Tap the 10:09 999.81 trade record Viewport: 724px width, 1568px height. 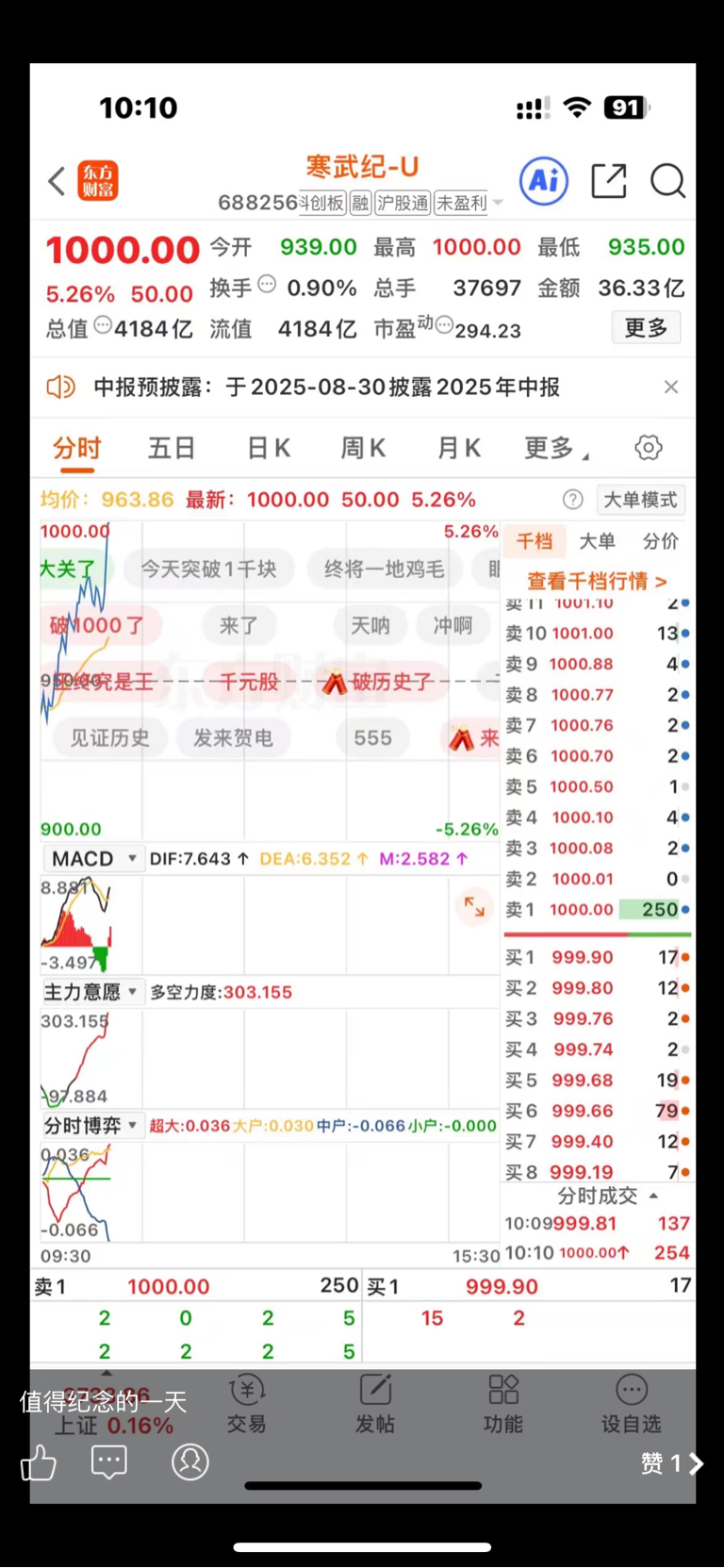[597, 1224]
